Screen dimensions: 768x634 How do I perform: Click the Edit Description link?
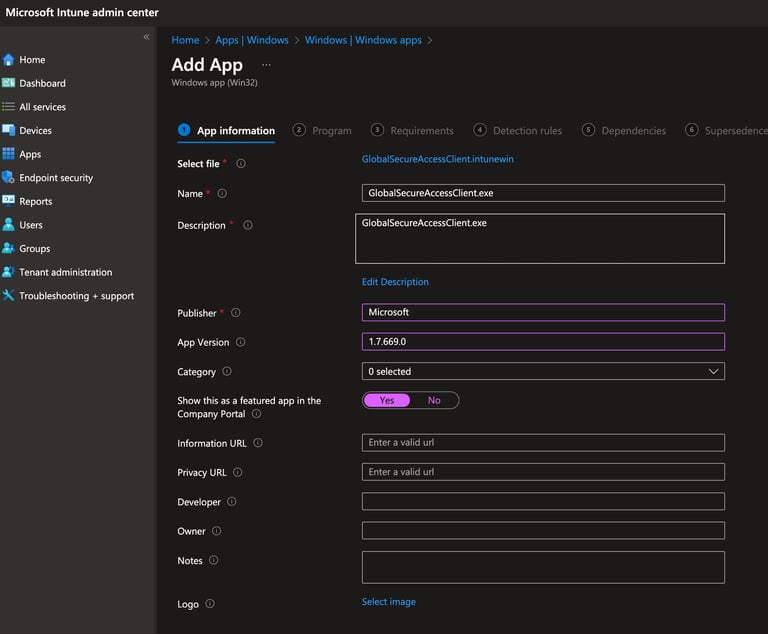point(395,282)
